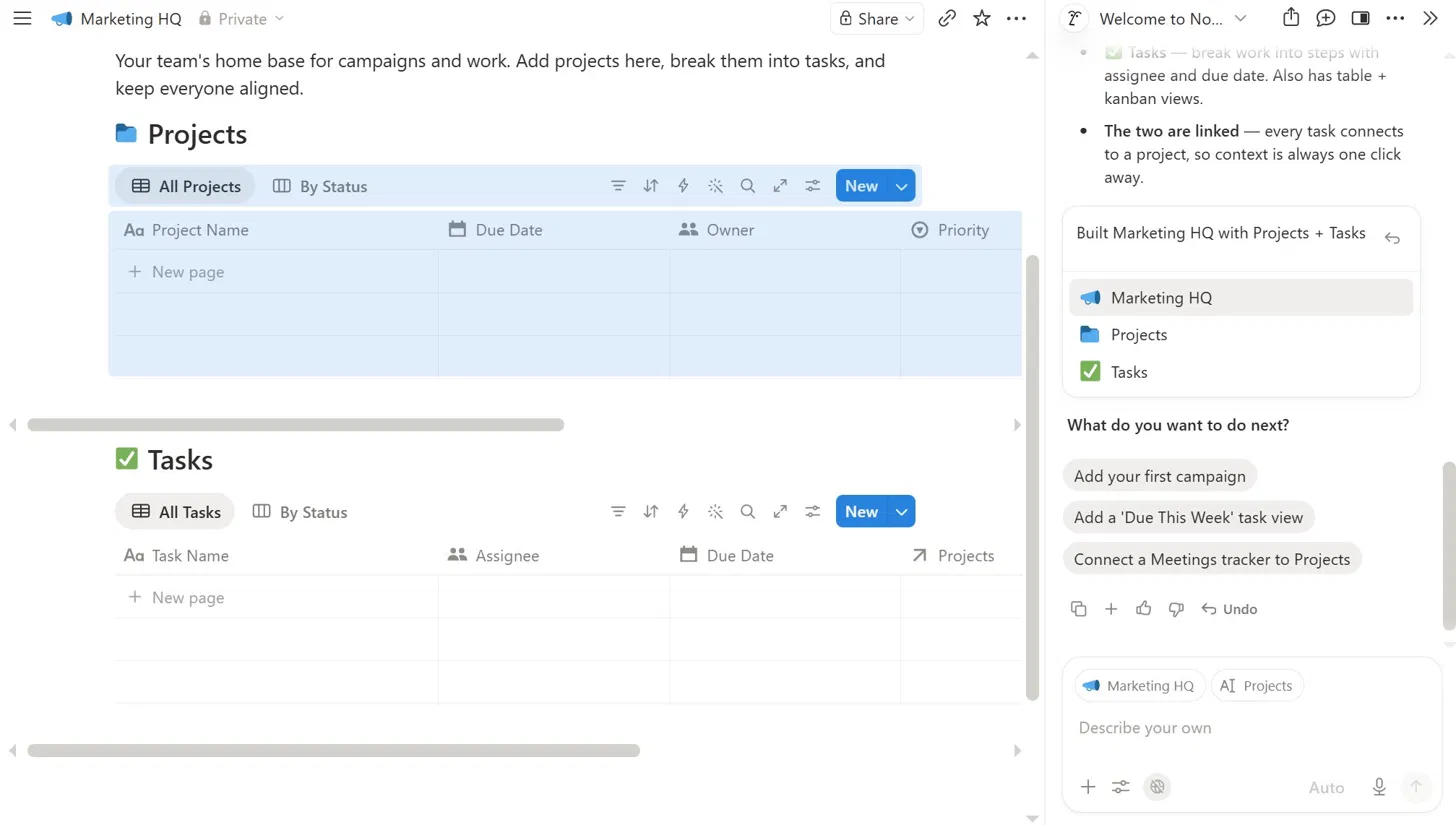Click filter icon in Projects toolbar

tap(619, 186)
